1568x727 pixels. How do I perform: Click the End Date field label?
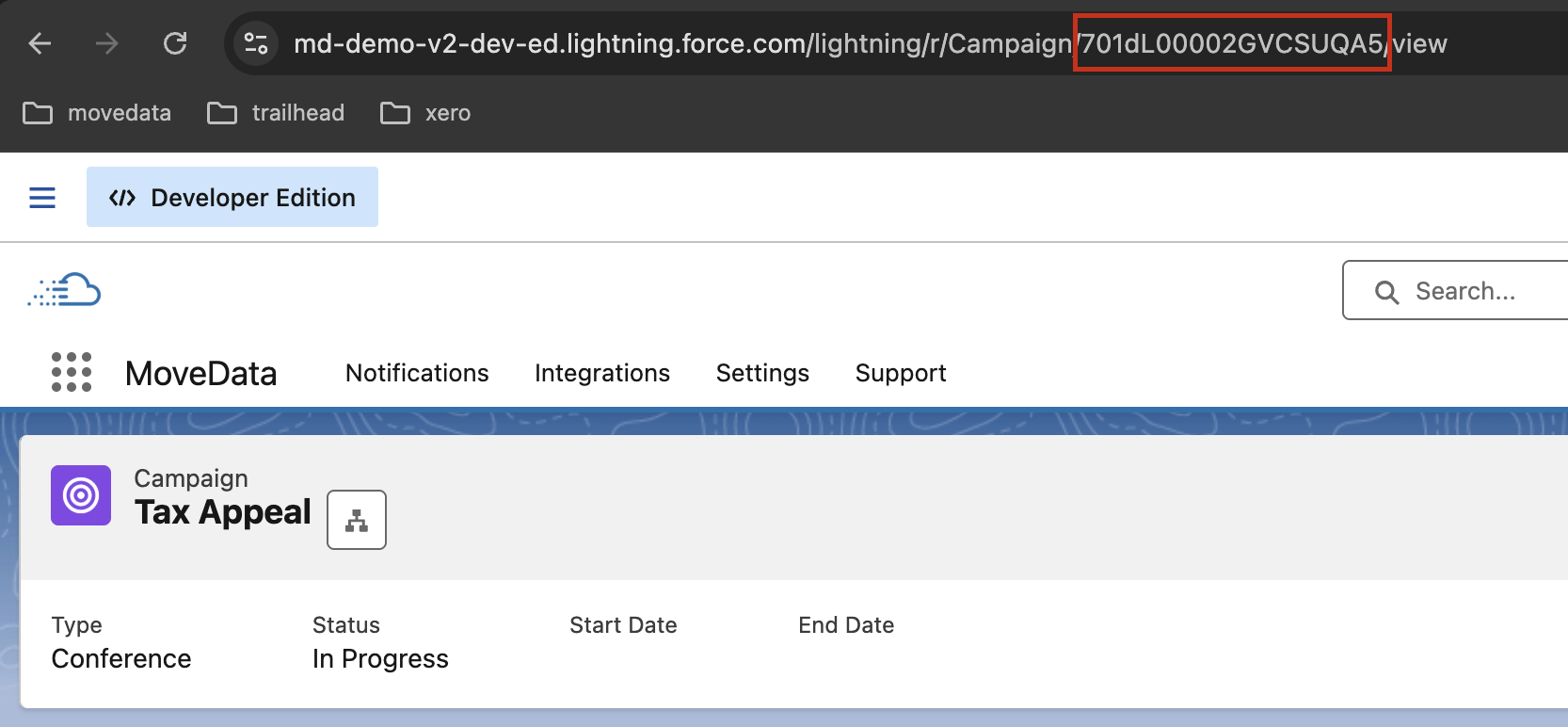pos(846,625)
